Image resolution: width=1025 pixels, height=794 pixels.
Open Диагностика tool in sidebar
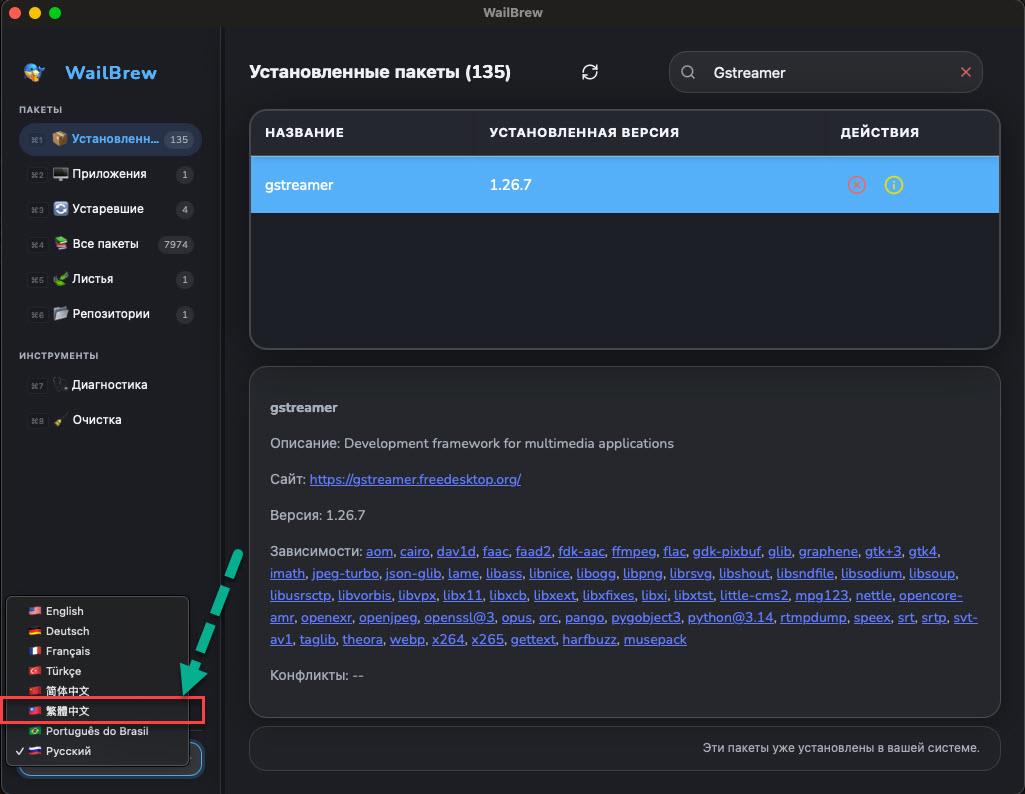[x=109, y=385]
